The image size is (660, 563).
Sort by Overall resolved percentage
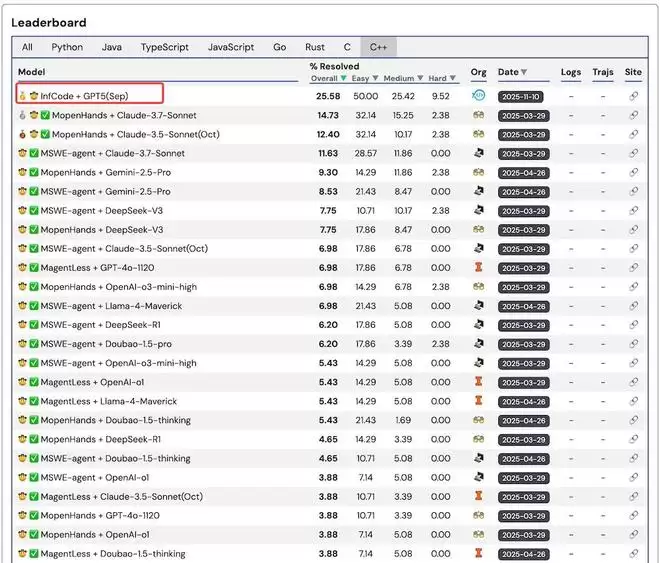coord(344,78)
